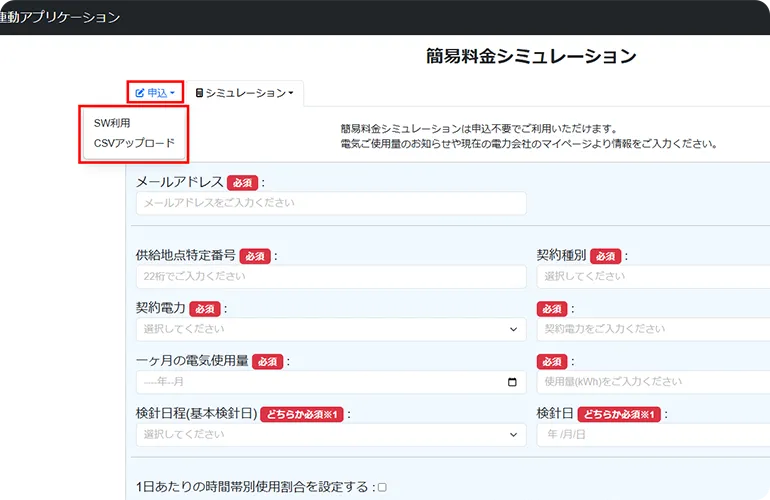Focus the メールアドレス input field
This screenshot has height=500, width=770.
pyautogui.click(x=330, y=203)
